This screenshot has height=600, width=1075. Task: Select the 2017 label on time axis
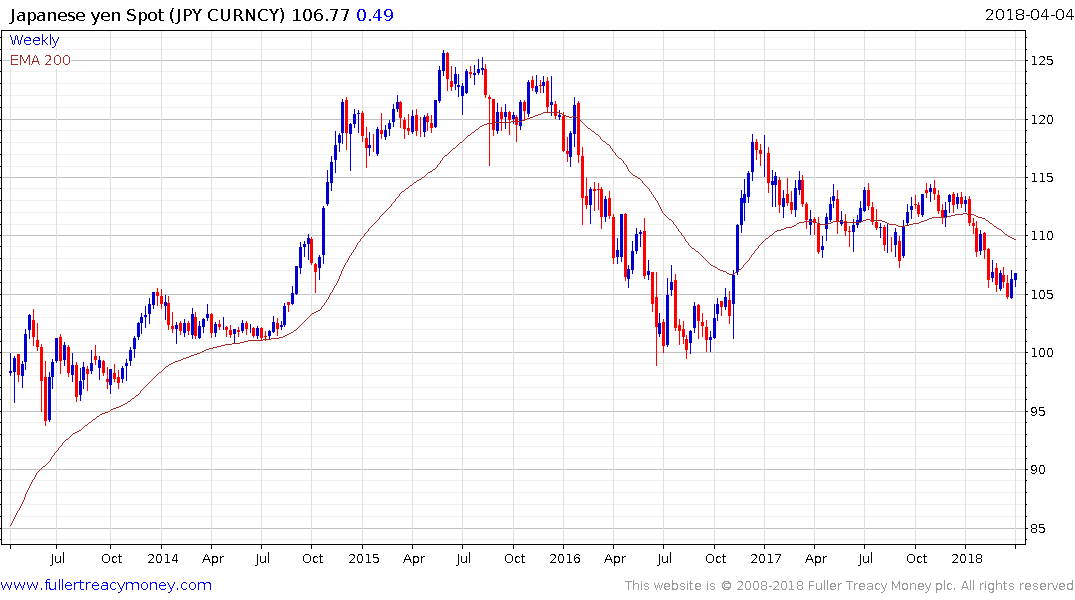click(x=766, y=558)
